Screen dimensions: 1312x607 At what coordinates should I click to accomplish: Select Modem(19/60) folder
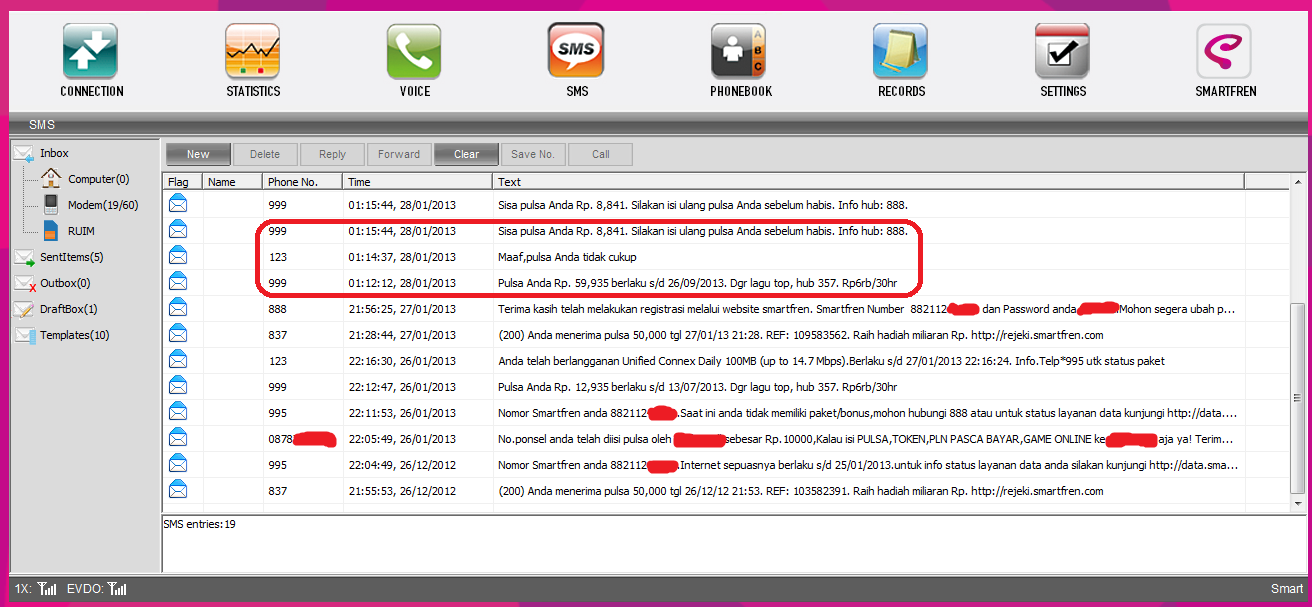point(103,205)
